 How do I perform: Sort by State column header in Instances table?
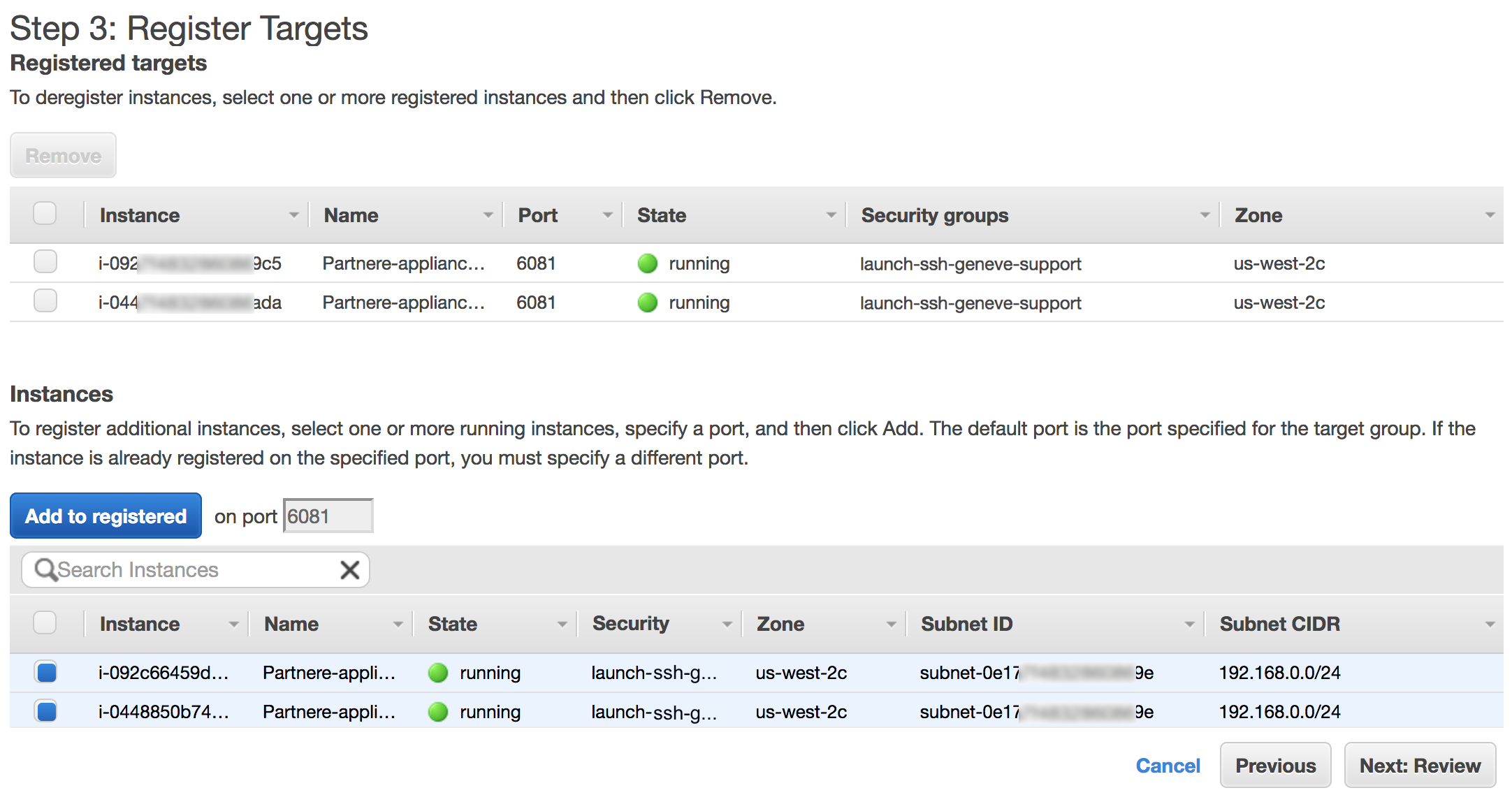453,624
